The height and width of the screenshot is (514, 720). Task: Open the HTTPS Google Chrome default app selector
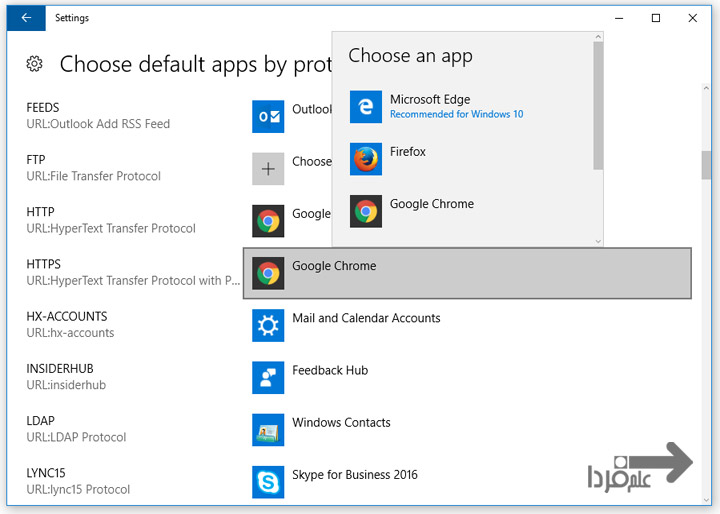pos(467,273)
